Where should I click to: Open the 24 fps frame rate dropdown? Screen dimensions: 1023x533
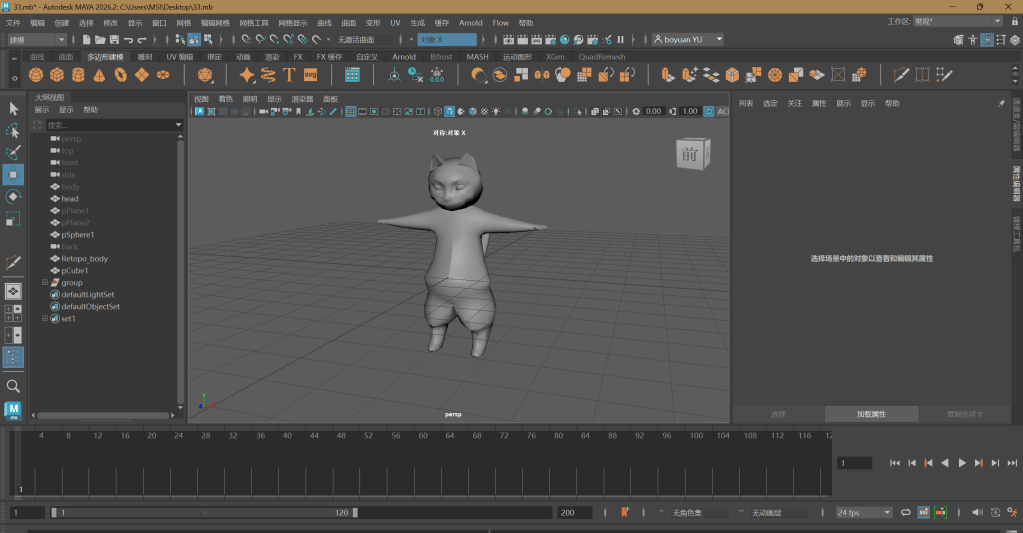coord(863,512)
